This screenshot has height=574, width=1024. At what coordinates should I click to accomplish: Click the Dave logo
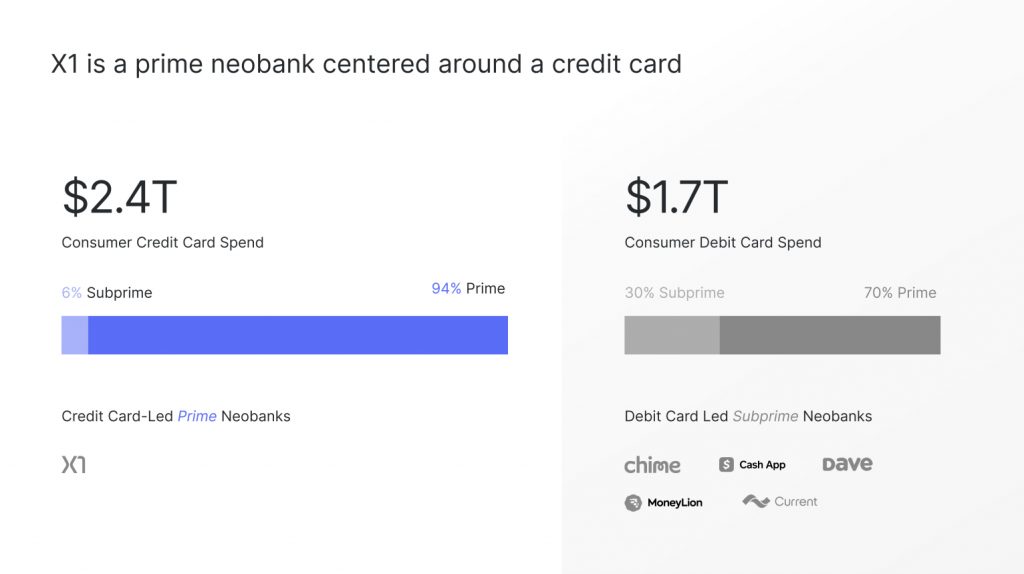(x=847, y=464)
